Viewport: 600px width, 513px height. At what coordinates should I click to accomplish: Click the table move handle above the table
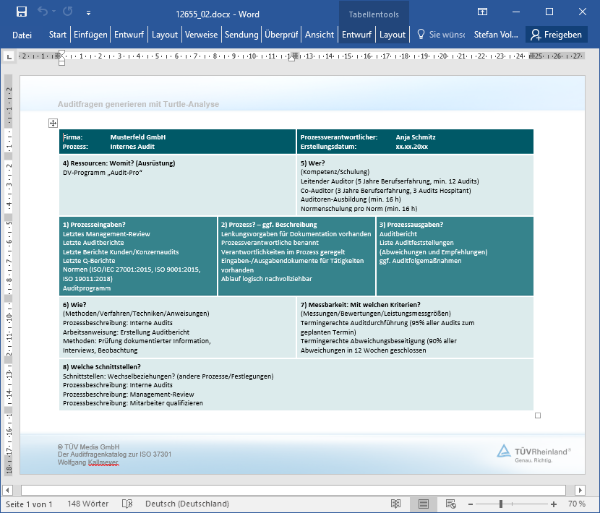54,122
